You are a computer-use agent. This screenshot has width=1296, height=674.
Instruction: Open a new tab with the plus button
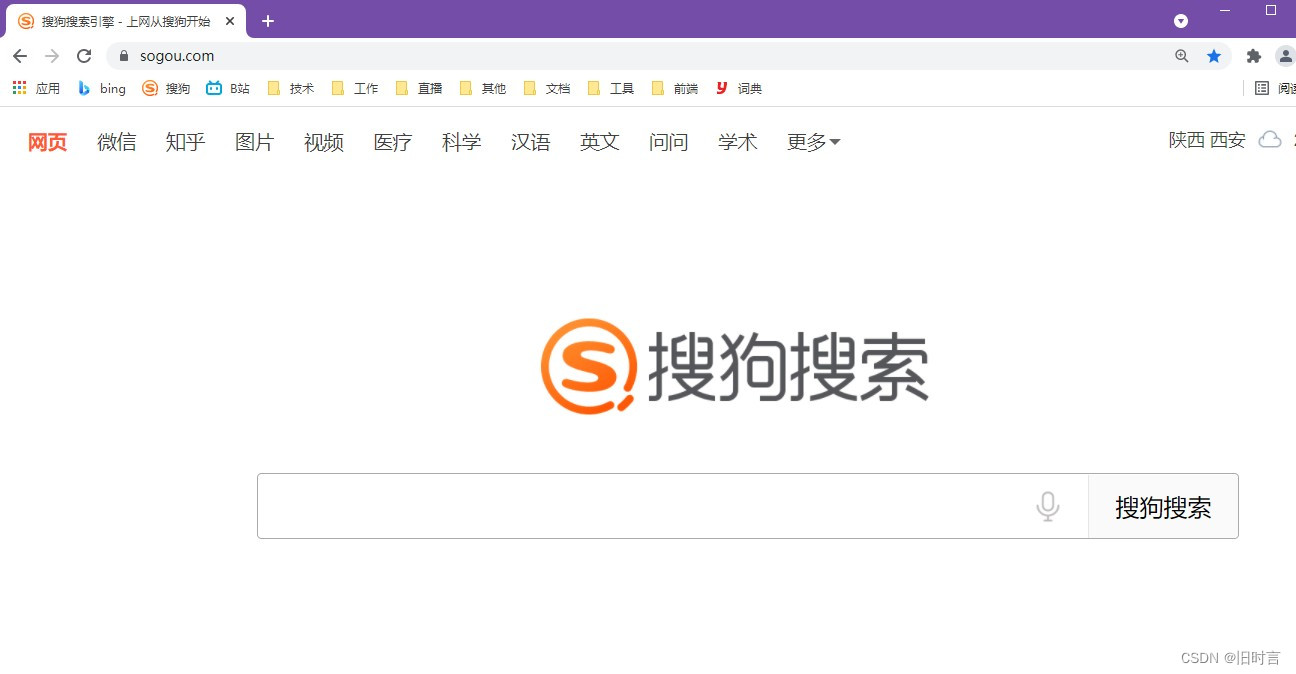(268, 21)
